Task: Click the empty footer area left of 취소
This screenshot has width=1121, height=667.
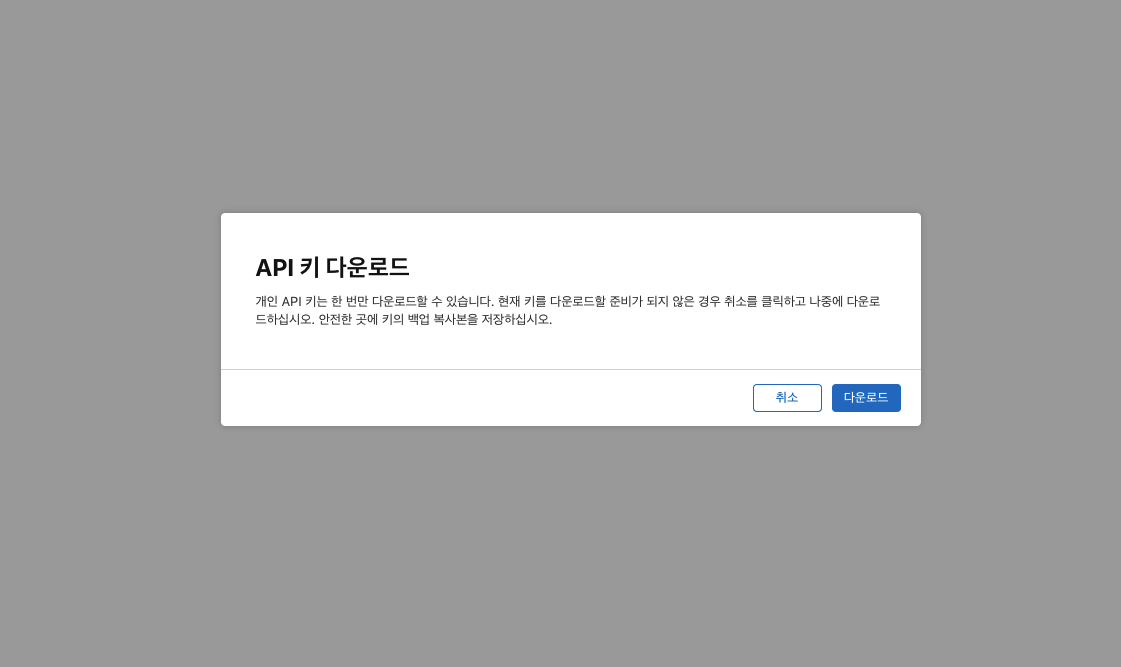Action: coord(486,397)
